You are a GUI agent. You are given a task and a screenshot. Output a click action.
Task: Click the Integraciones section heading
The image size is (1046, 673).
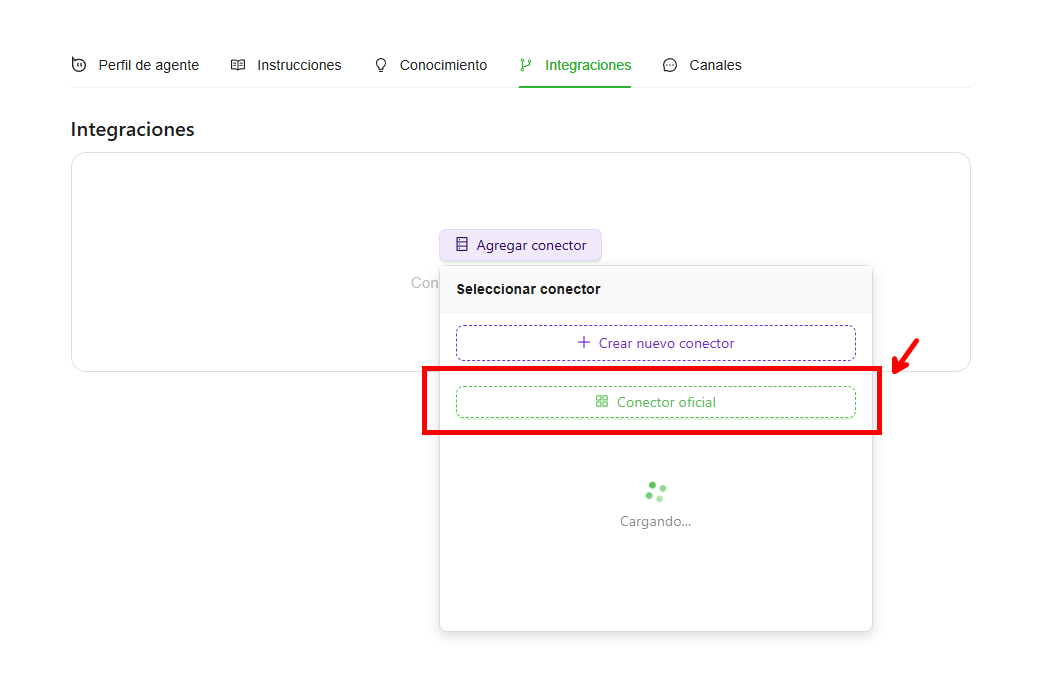click(133, 130)
